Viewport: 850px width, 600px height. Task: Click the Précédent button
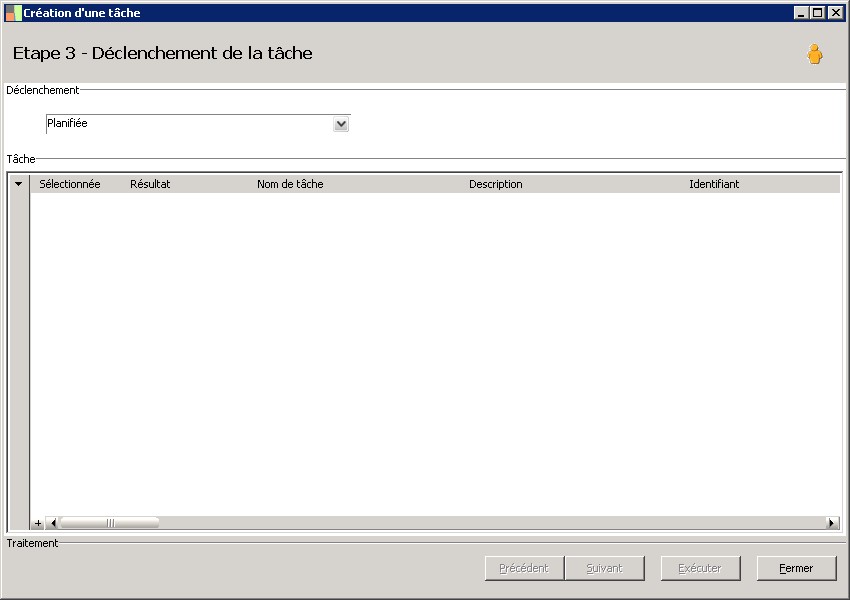tap(524, 568)
